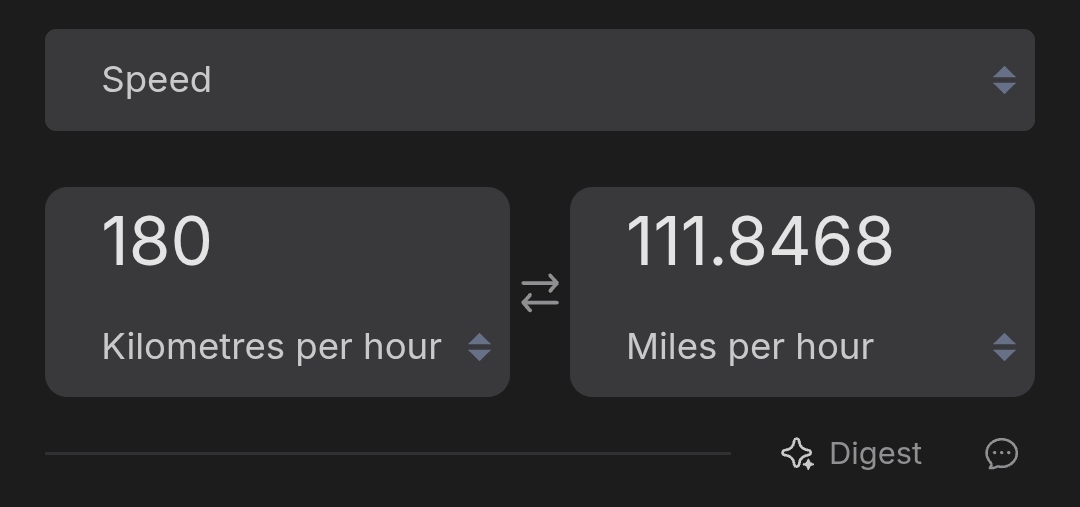
Task: Click the down arrow beside Speed
Action: (x=1005, y=88)
